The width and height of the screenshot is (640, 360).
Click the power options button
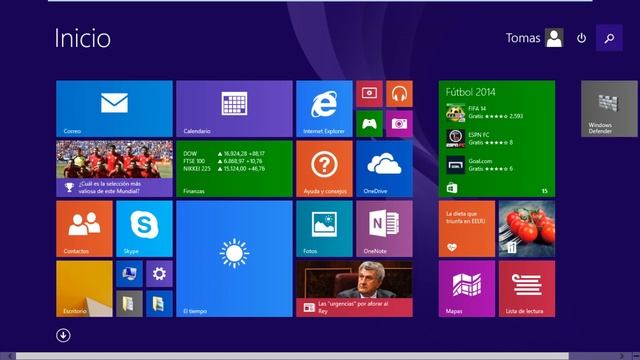pos(582,38)
